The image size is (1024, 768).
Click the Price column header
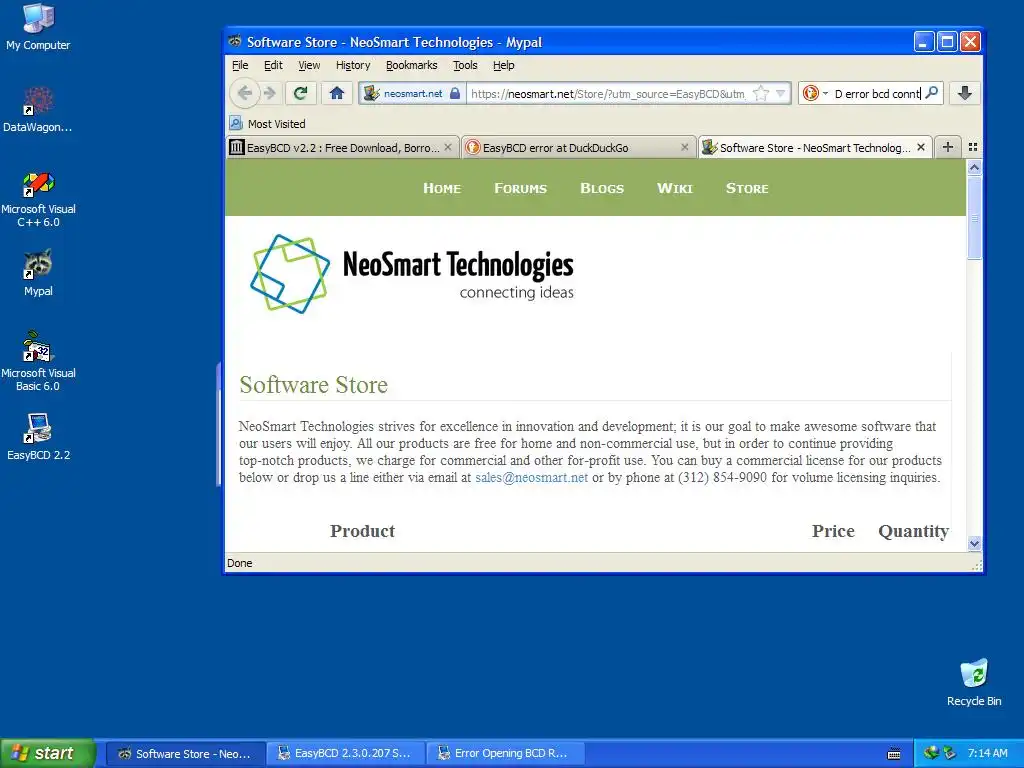833,531
